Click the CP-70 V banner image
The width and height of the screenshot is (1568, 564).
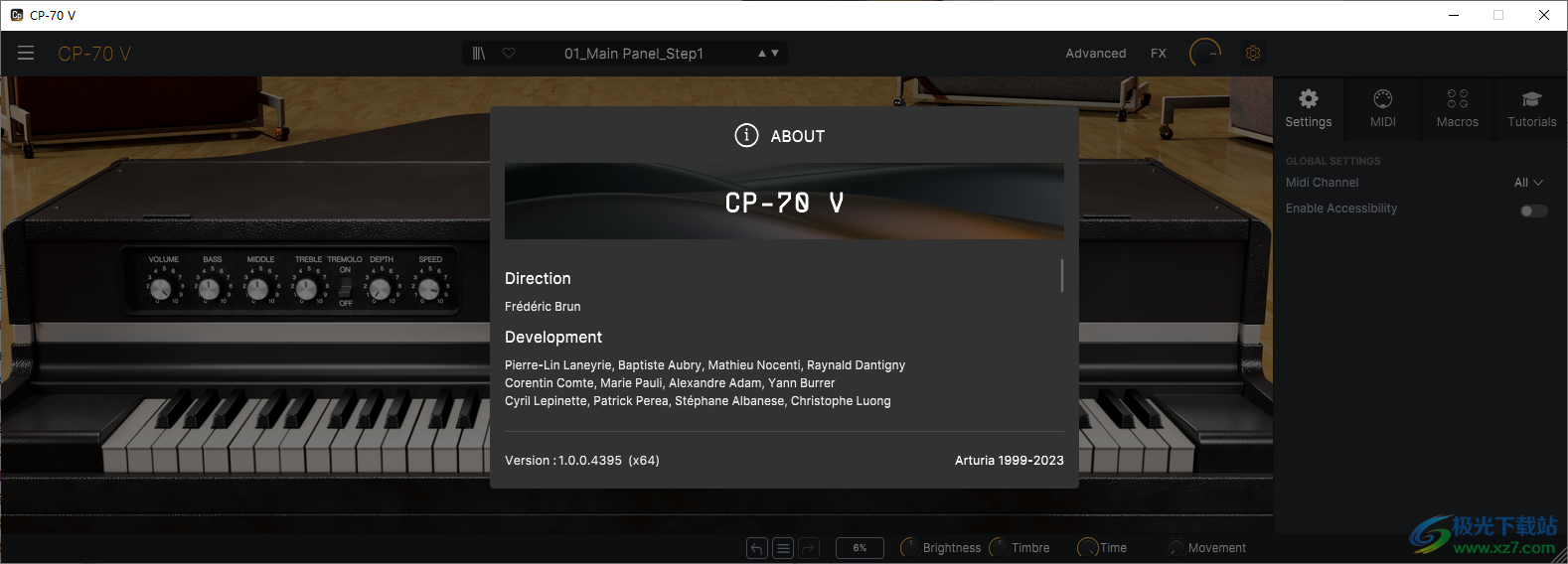[784, 202]
